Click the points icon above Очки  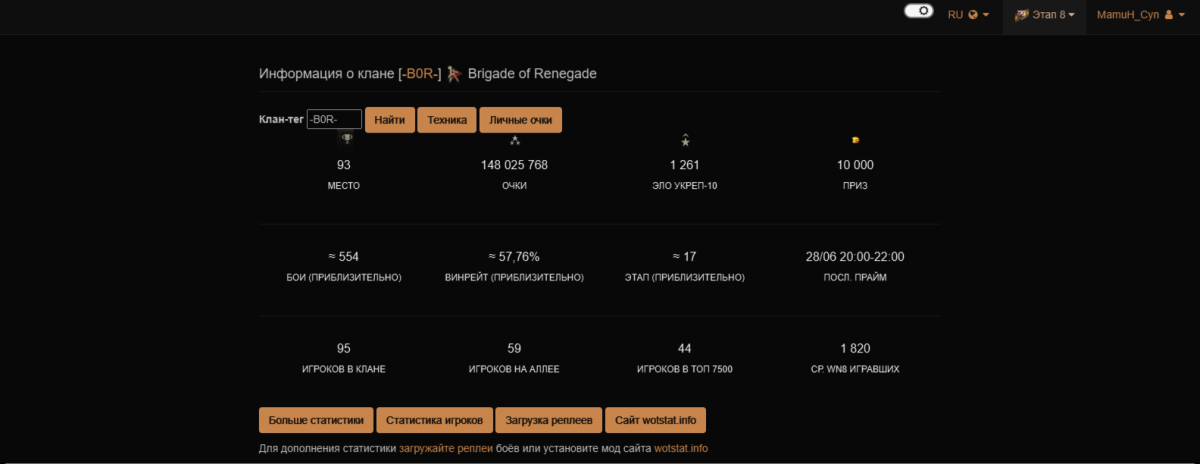514,140
